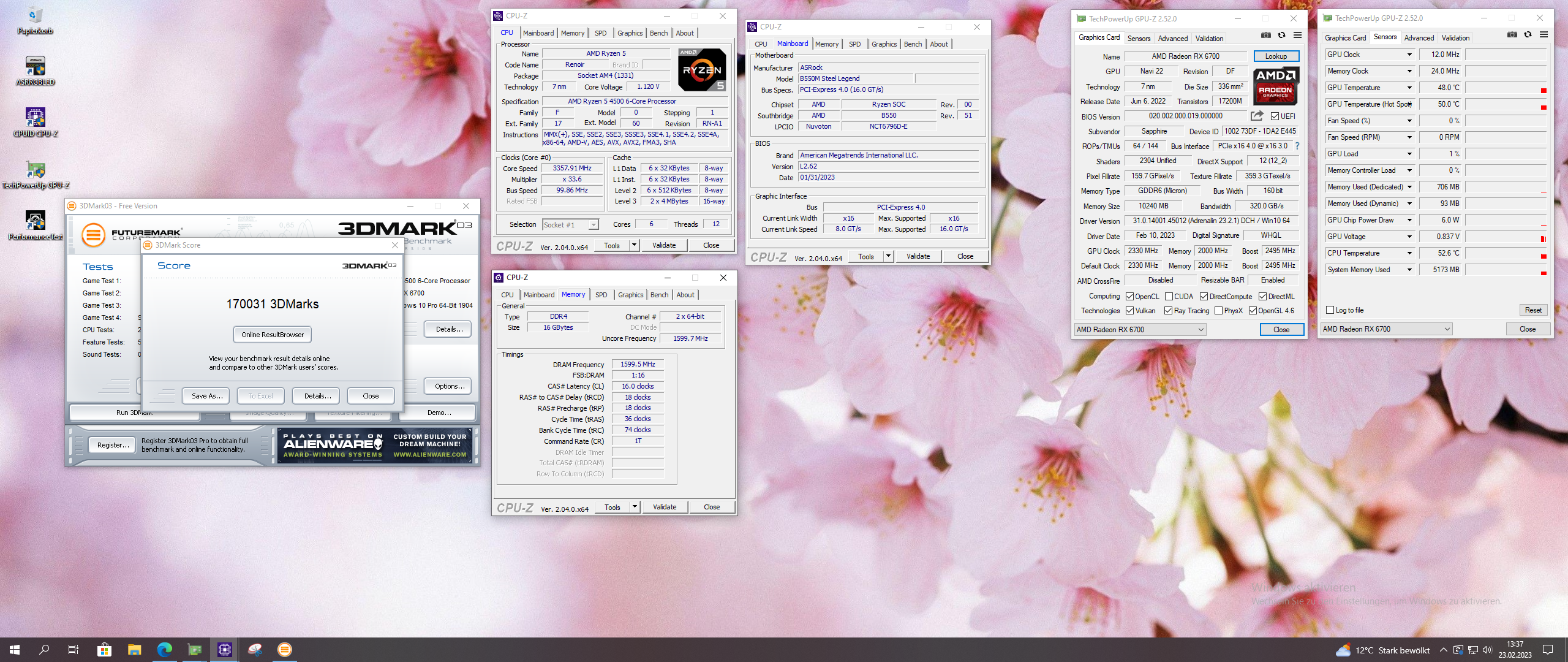1568x662 pixels.
Task: Switch to the Bench tab in the CPU tab CPU-Z window
Action: tap(658, 33)
